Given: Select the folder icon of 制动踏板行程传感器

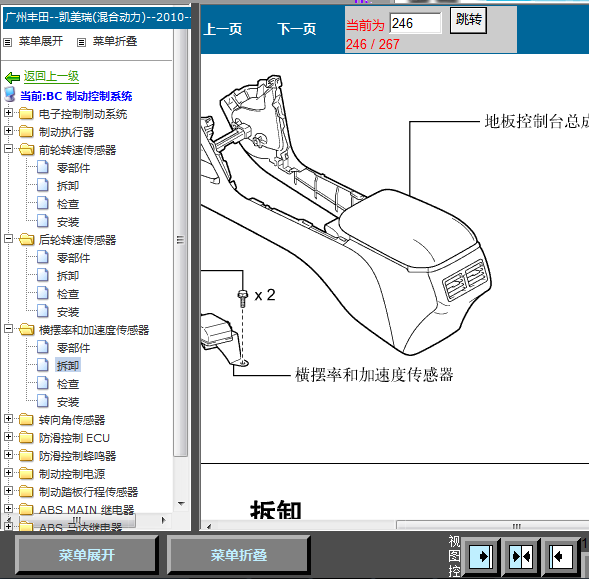Looking at the screenshot, I should click(26, 491).
